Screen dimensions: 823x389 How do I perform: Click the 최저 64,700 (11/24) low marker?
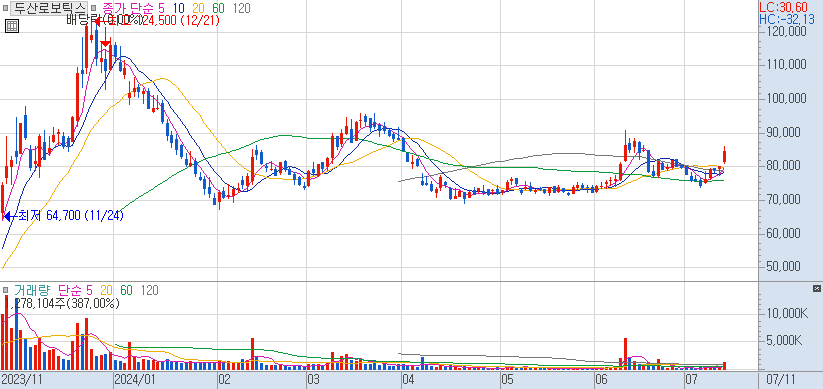(64, 216)
